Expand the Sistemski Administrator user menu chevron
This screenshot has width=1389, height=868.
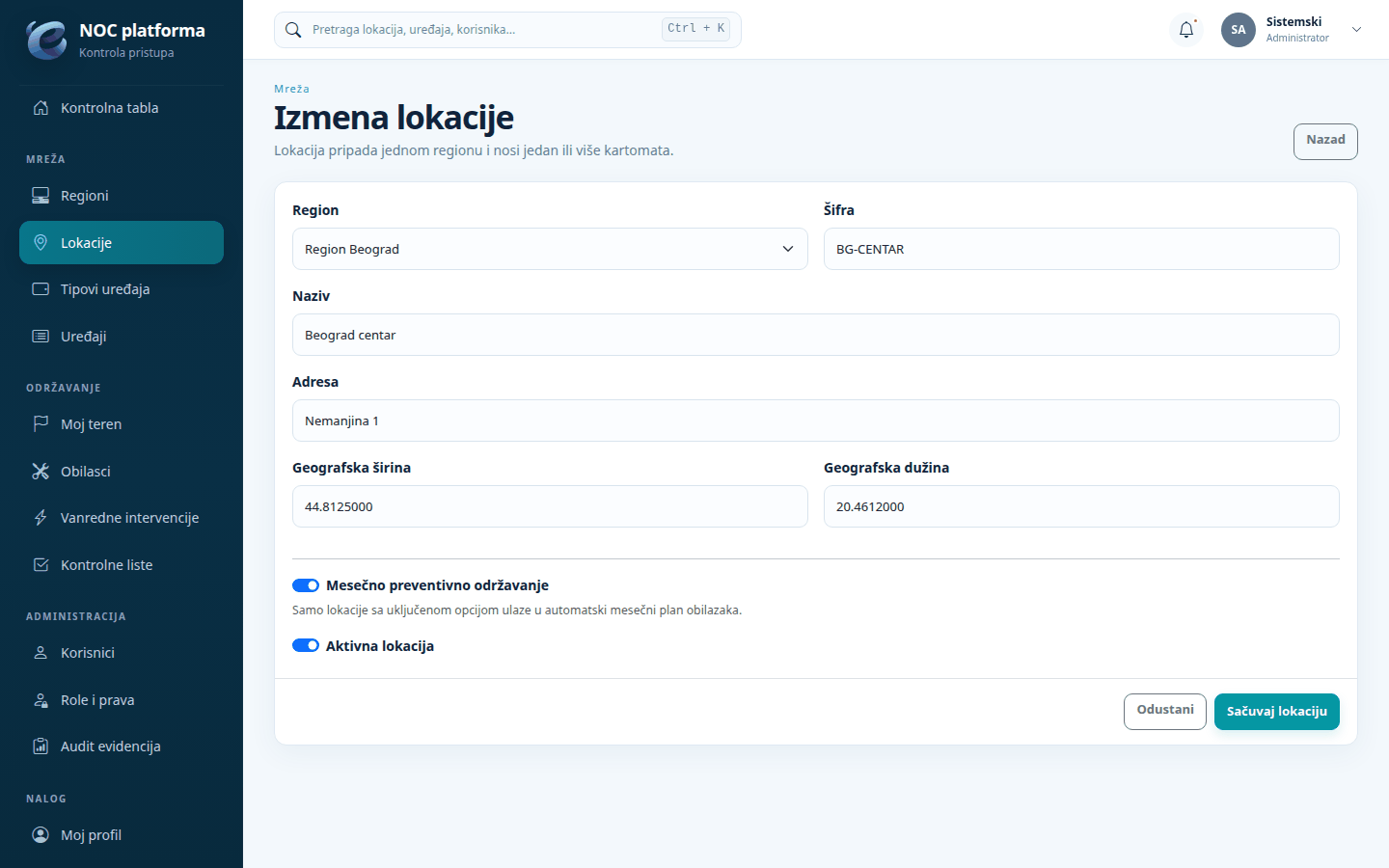[x=1356, y=30]
